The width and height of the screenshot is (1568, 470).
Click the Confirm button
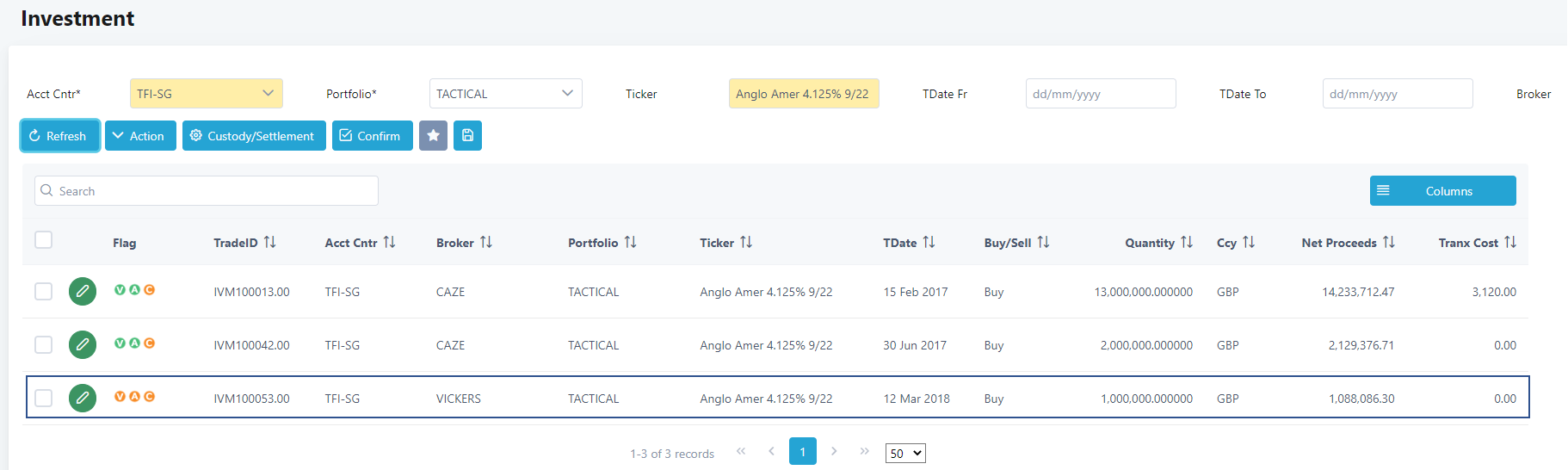[373, 136]
